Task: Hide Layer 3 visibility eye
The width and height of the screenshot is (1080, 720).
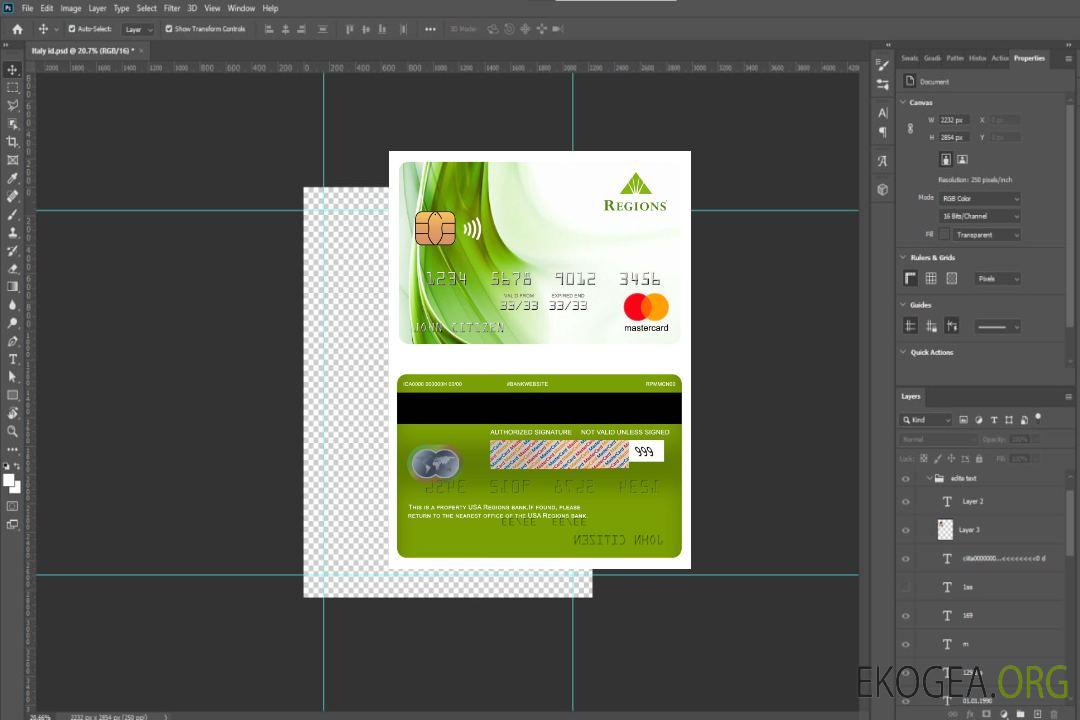Action: coord(906,531)
